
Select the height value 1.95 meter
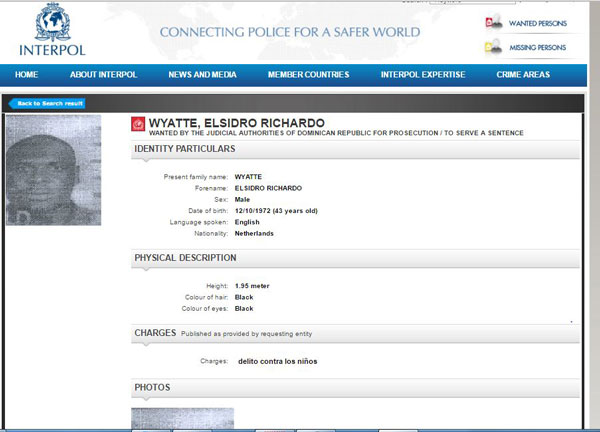click(252, 286)
